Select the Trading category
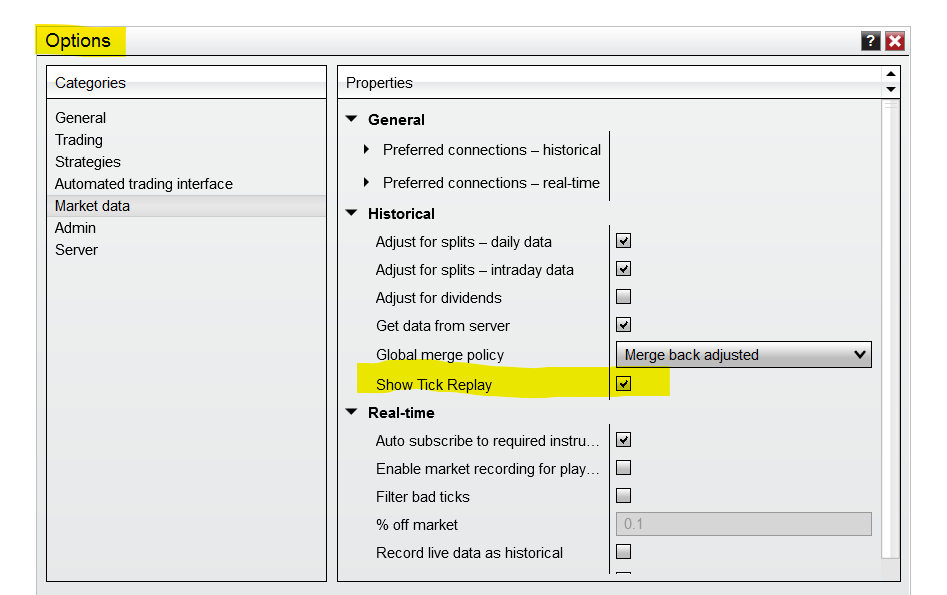 pyautogui.click(x=79, y=140)
